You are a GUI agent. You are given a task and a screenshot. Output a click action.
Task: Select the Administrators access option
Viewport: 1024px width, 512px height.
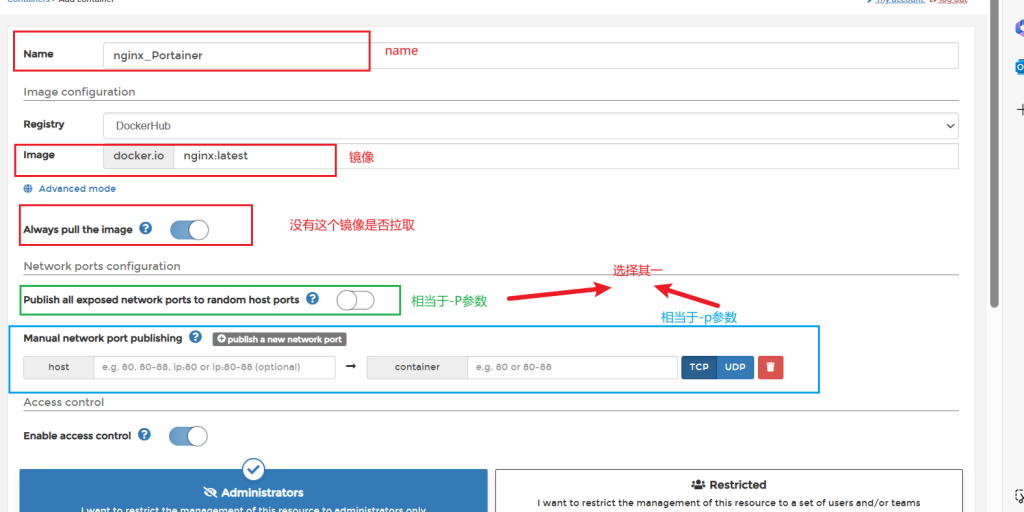[x=253, y=490]
